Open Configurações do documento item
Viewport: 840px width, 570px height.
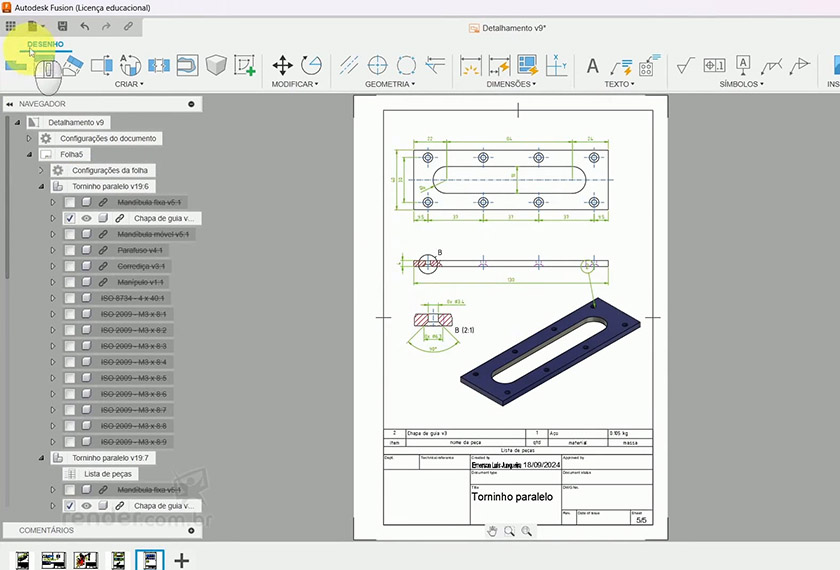(107, 139)
